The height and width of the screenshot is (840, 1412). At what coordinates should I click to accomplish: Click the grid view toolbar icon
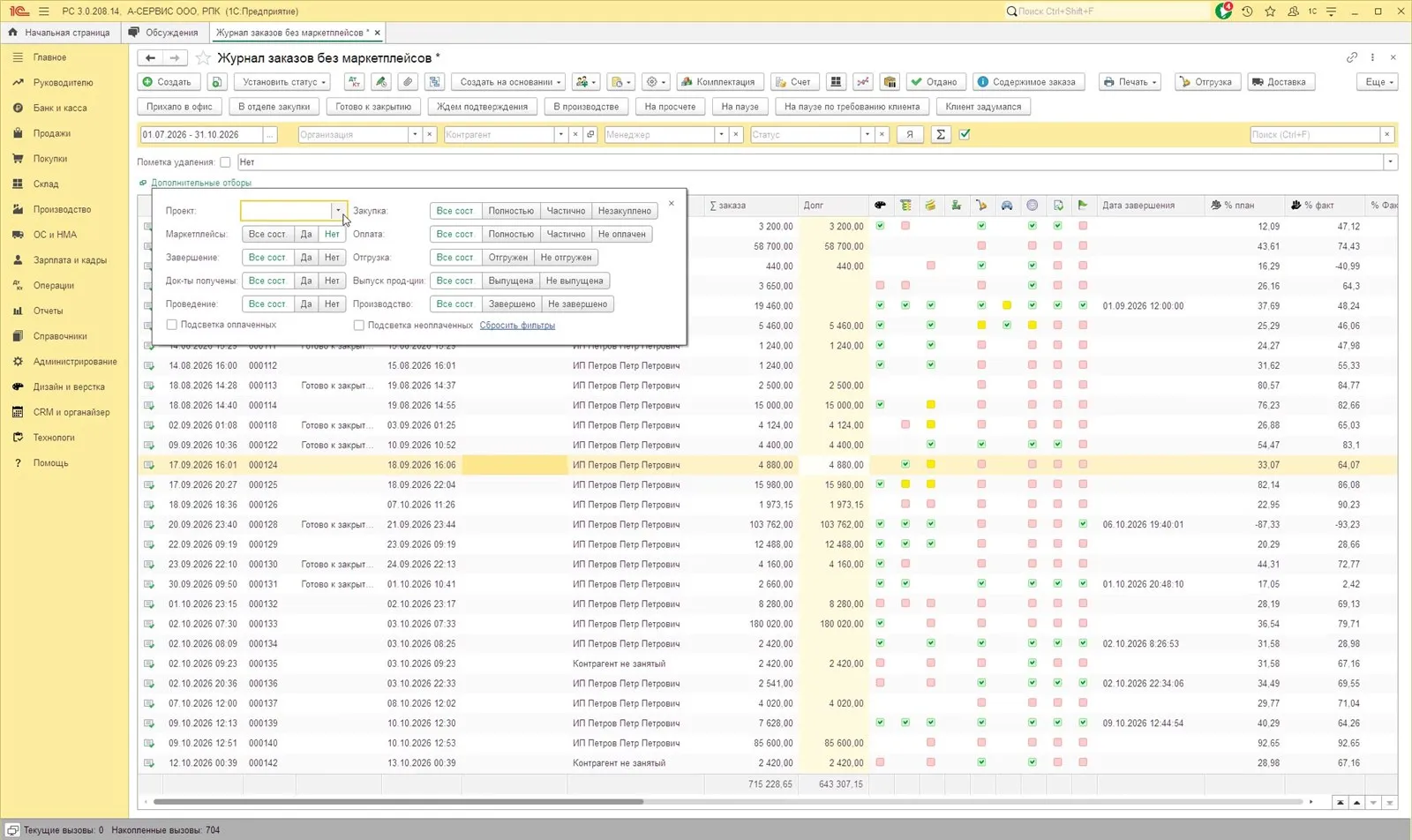[x=836, y=82]
